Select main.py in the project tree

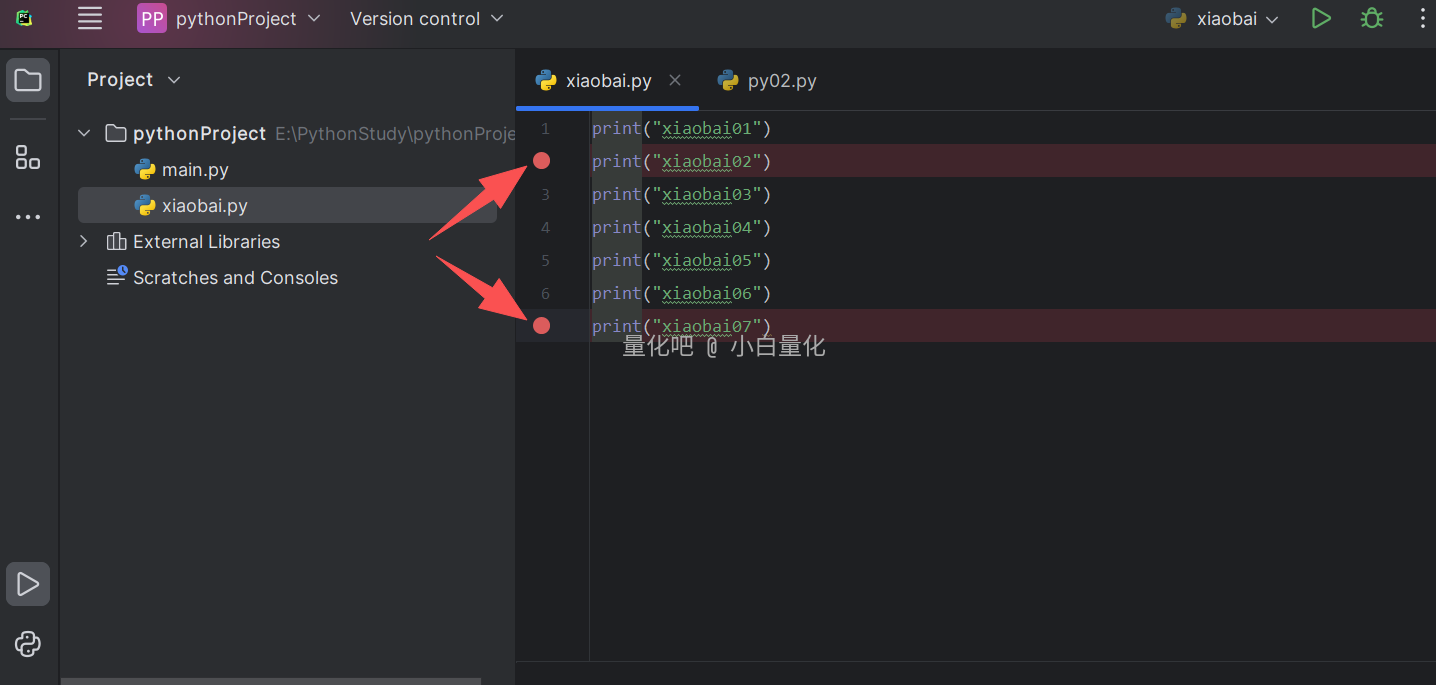pyautogui.click(x=195, y=170)
